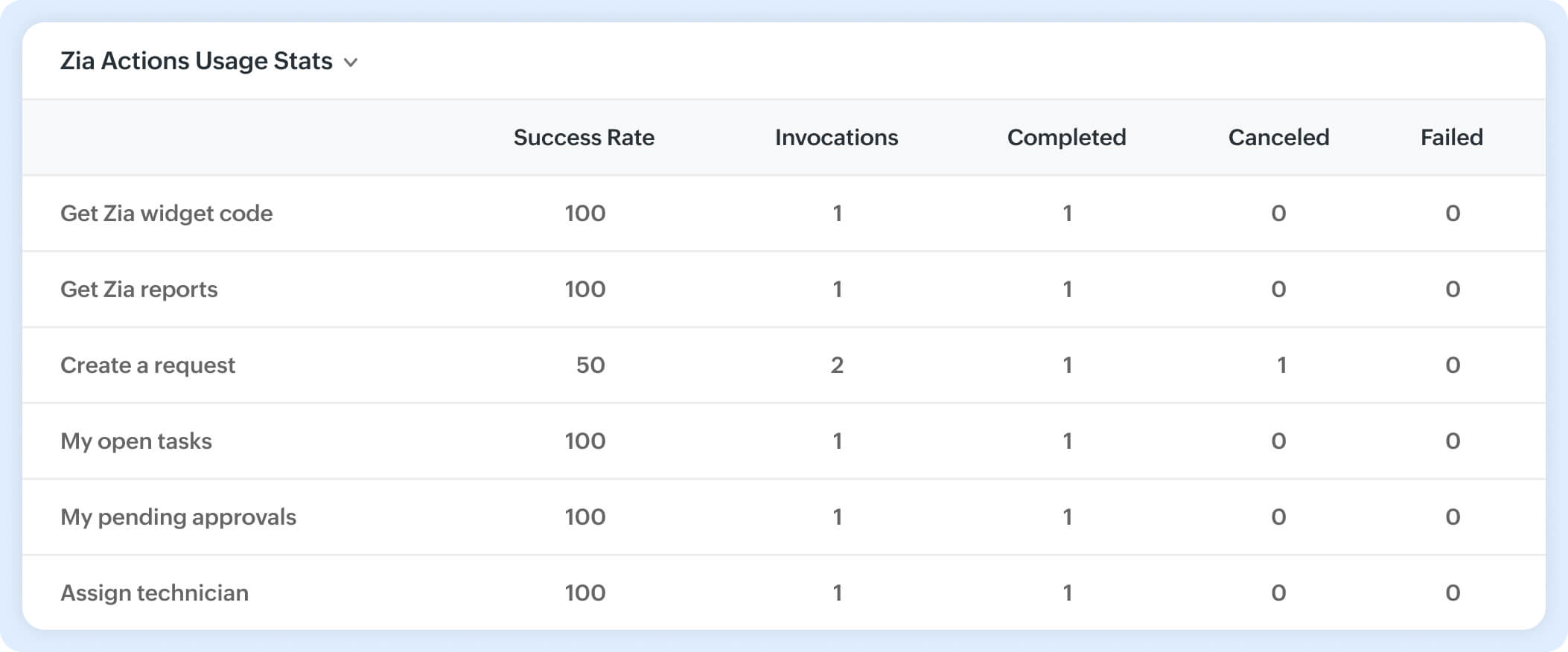
Task: Click the 50 success rate value
Action: 590,365
